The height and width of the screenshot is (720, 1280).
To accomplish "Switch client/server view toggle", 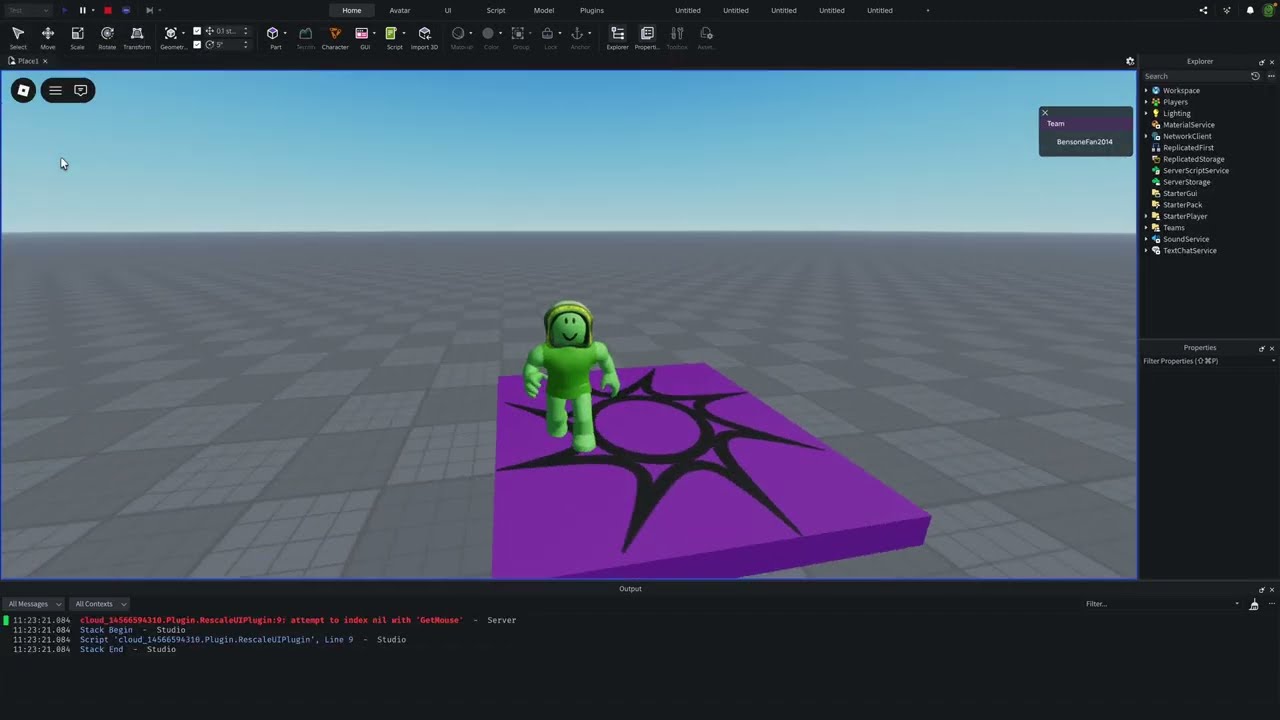I will pos(126,10).
